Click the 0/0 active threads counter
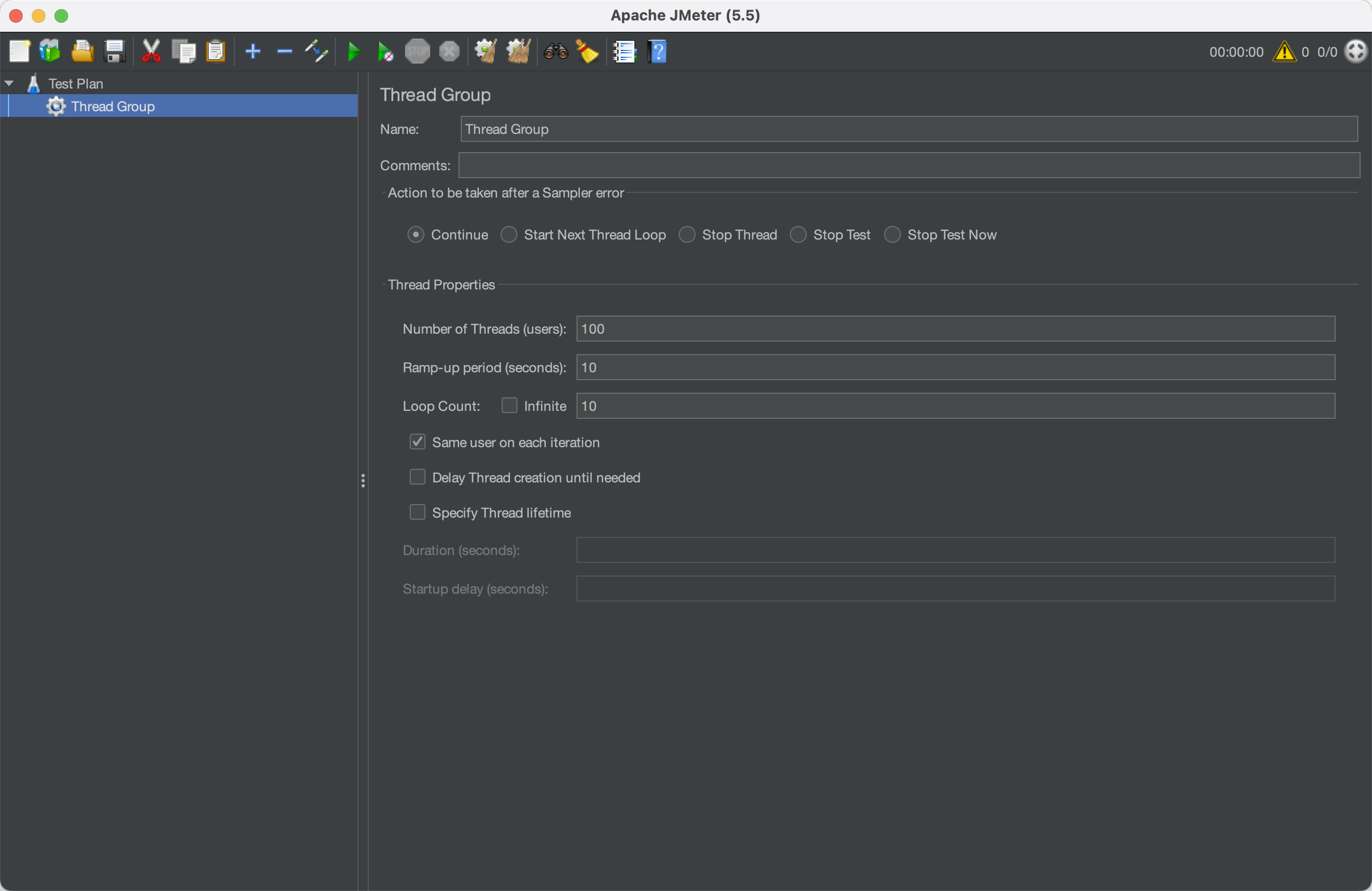The width and height of the screenshot is (1372, 891). (x=1327, y=52)
